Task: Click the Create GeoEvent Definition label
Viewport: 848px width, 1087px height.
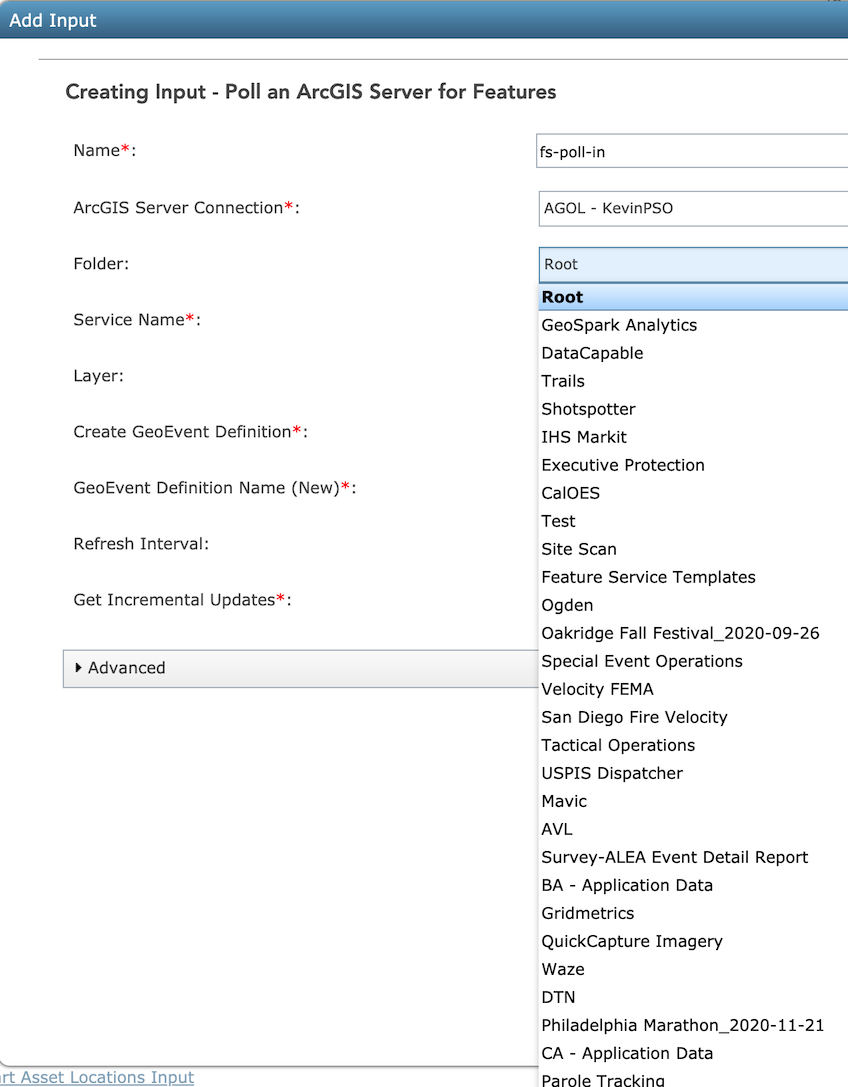Action: 191,432
